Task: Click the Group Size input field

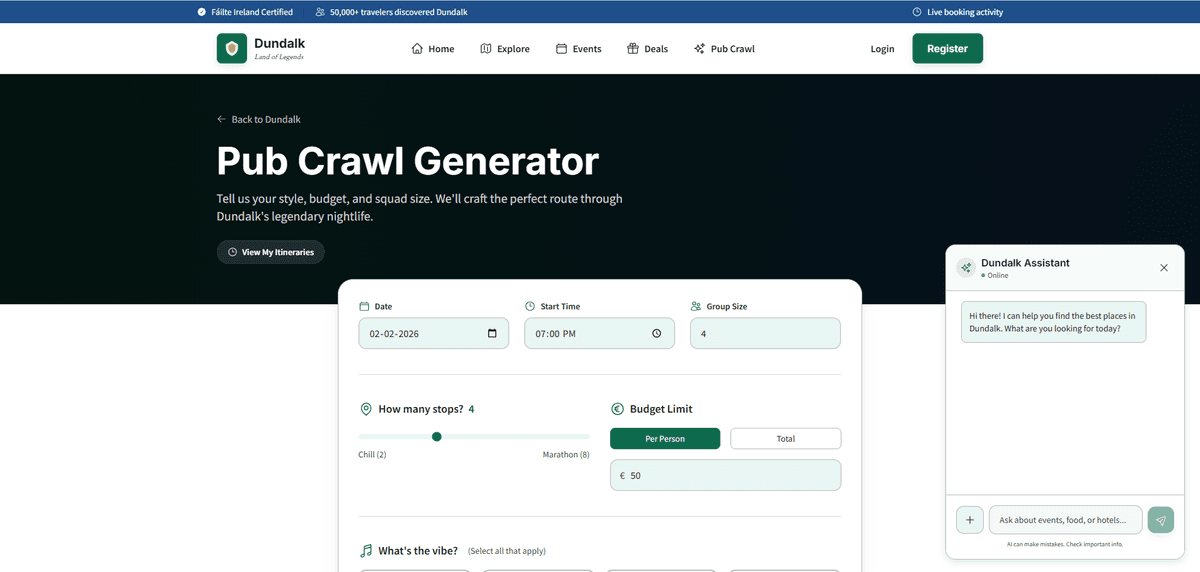Action: 765,334
